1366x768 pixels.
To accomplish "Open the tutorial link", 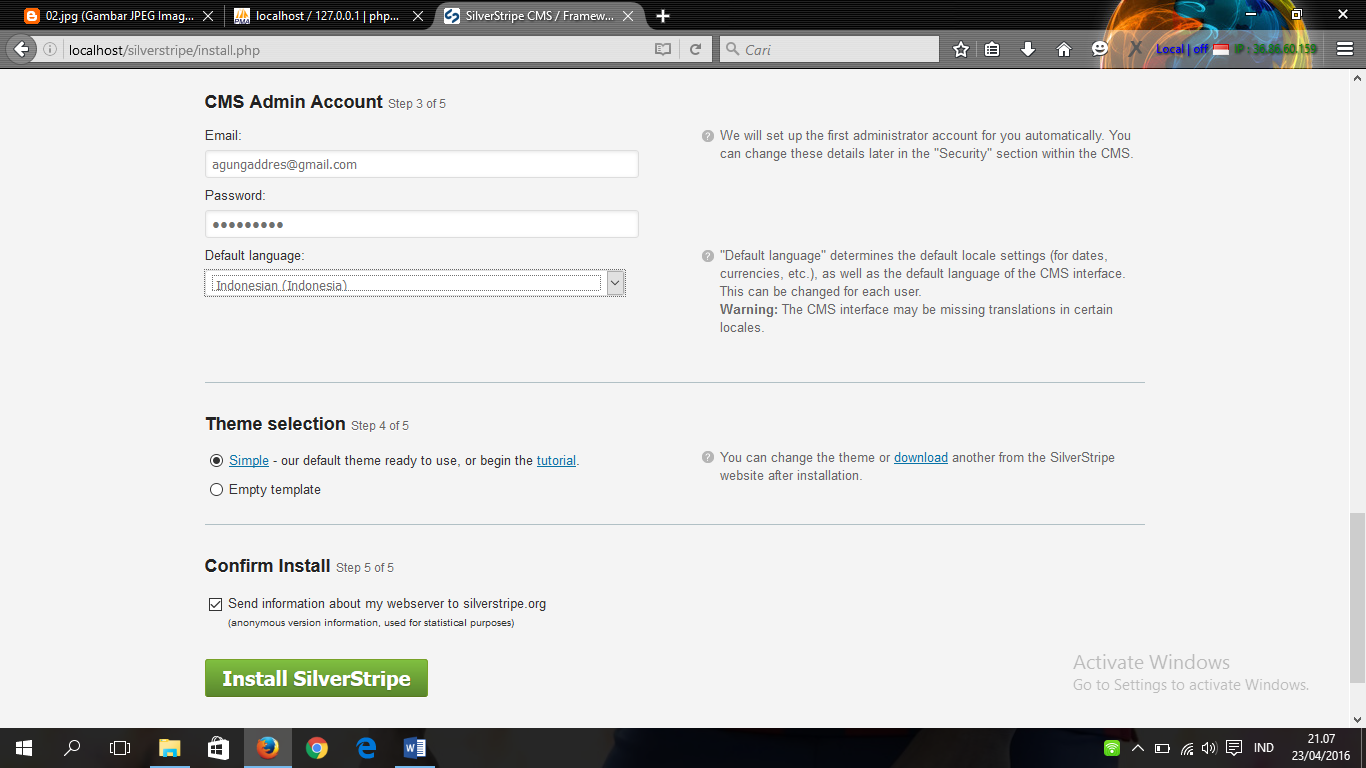I will click(x=556, y=461).
